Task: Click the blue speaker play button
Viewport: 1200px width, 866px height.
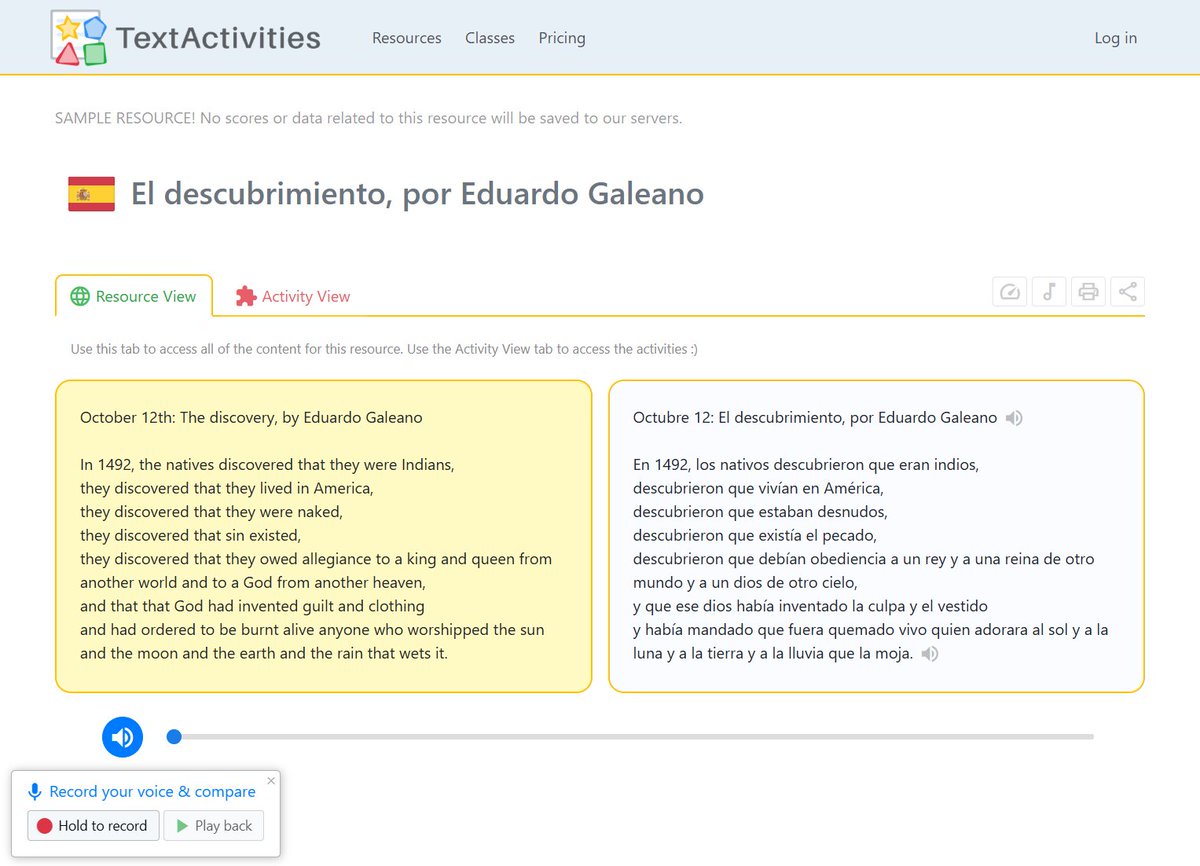Action: [123, 738]
